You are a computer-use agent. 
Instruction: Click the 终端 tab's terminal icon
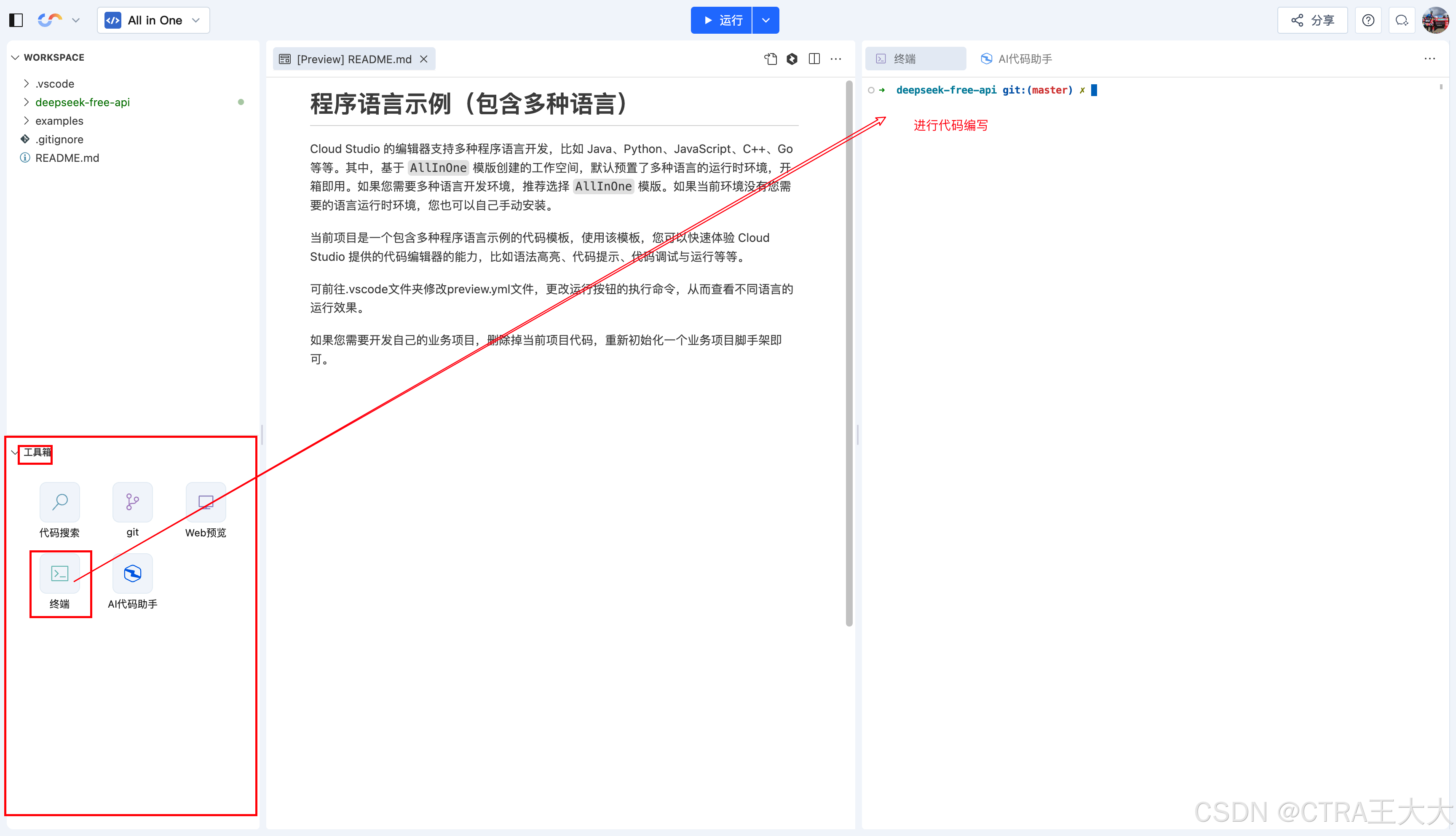881,59
